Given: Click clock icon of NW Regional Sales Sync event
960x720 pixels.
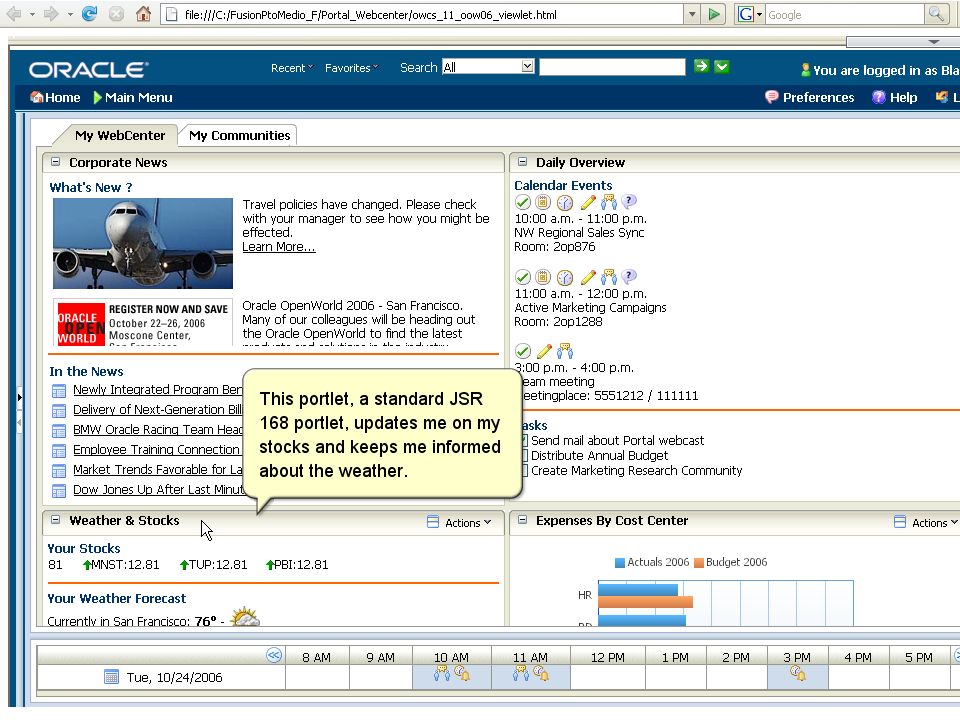Looking at the screenshot, I should [564, 203].
